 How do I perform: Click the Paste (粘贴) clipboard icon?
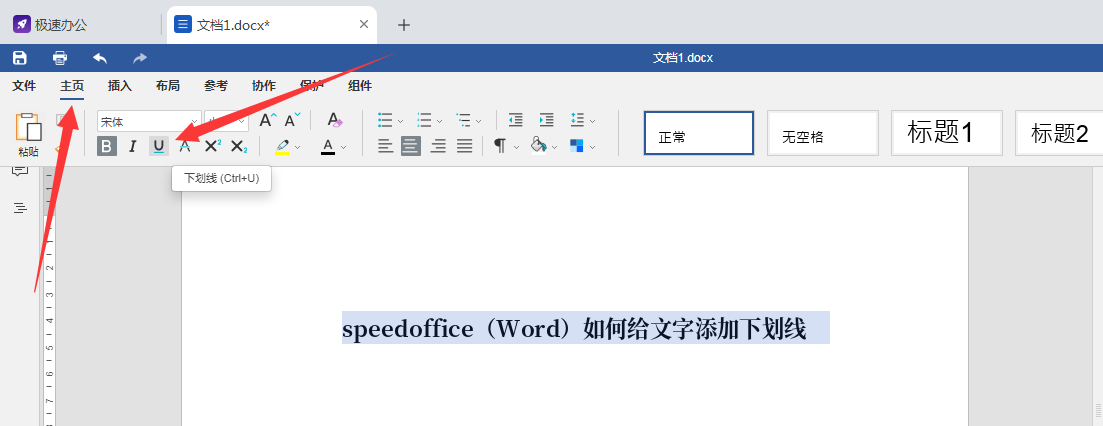tap(29, 127)
